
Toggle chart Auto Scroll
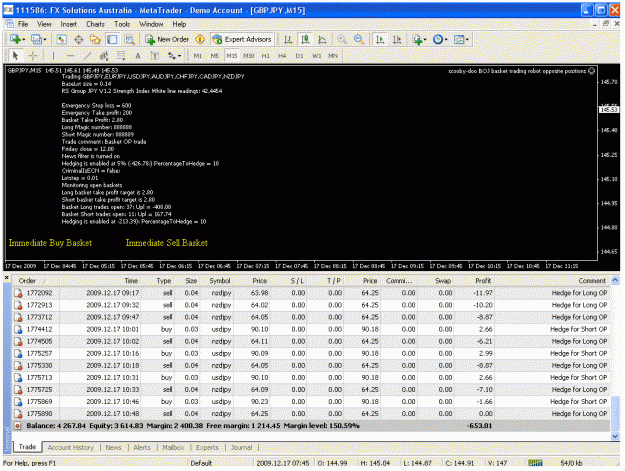click(380, 39)
